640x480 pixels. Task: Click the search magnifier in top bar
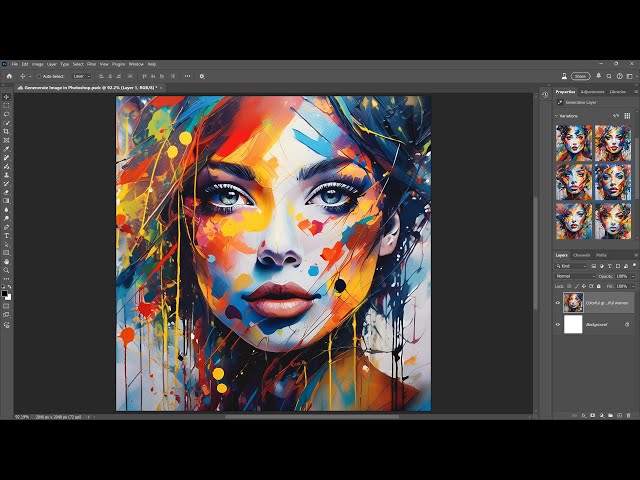point(609,76)
